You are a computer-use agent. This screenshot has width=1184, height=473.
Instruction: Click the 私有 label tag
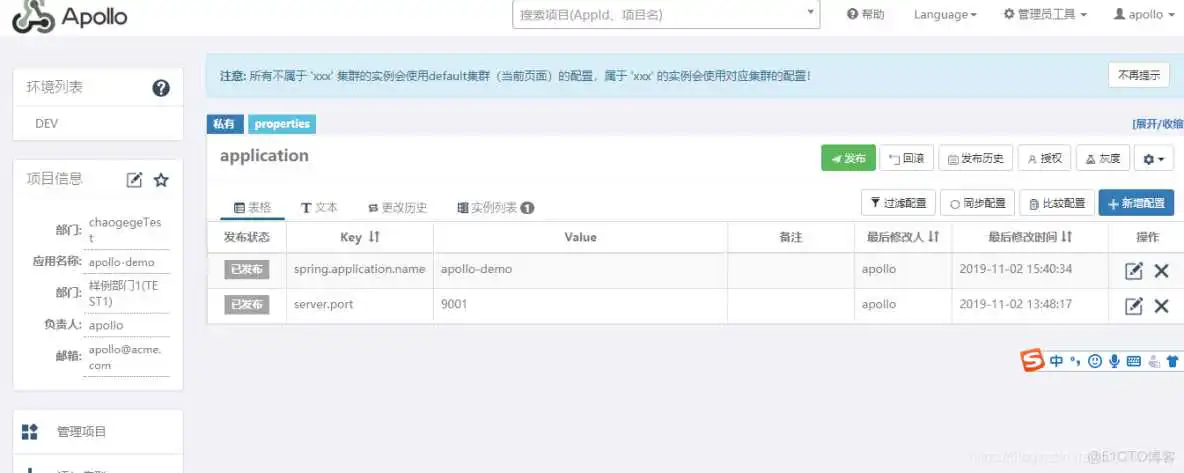pos(224,124)
